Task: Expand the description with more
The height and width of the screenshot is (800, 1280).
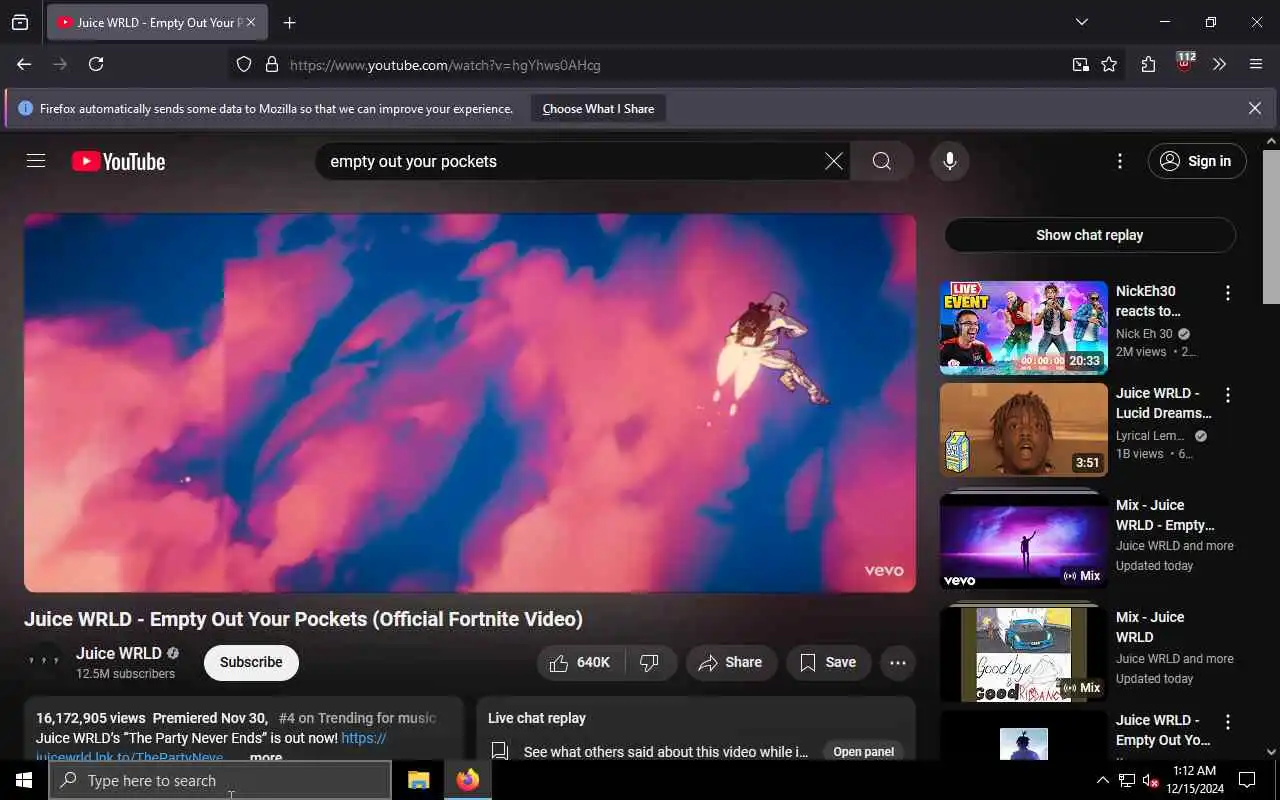Action: (266, 757)
